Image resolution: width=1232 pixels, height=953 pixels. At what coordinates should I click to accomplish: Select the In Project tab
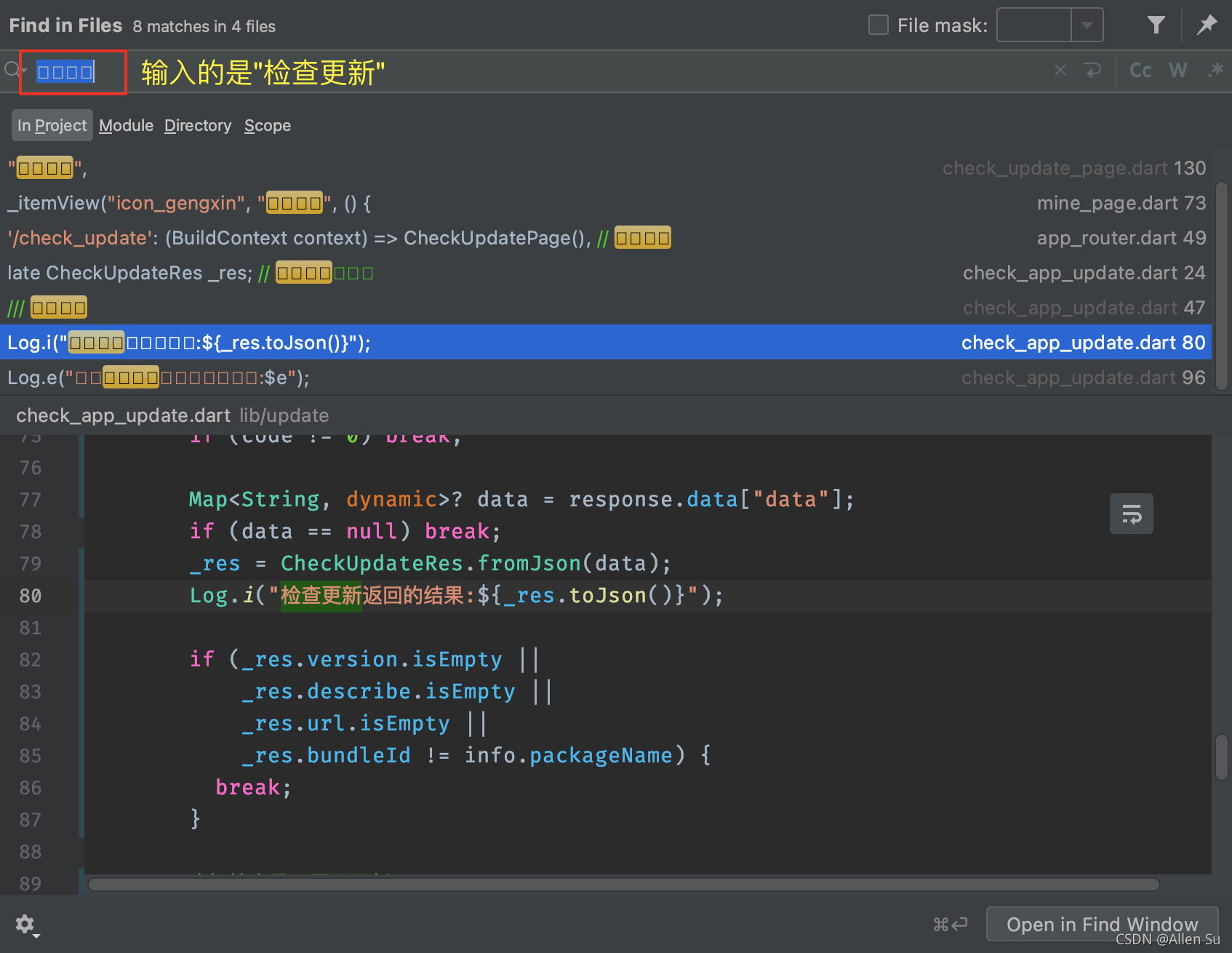tap(52, 125)
